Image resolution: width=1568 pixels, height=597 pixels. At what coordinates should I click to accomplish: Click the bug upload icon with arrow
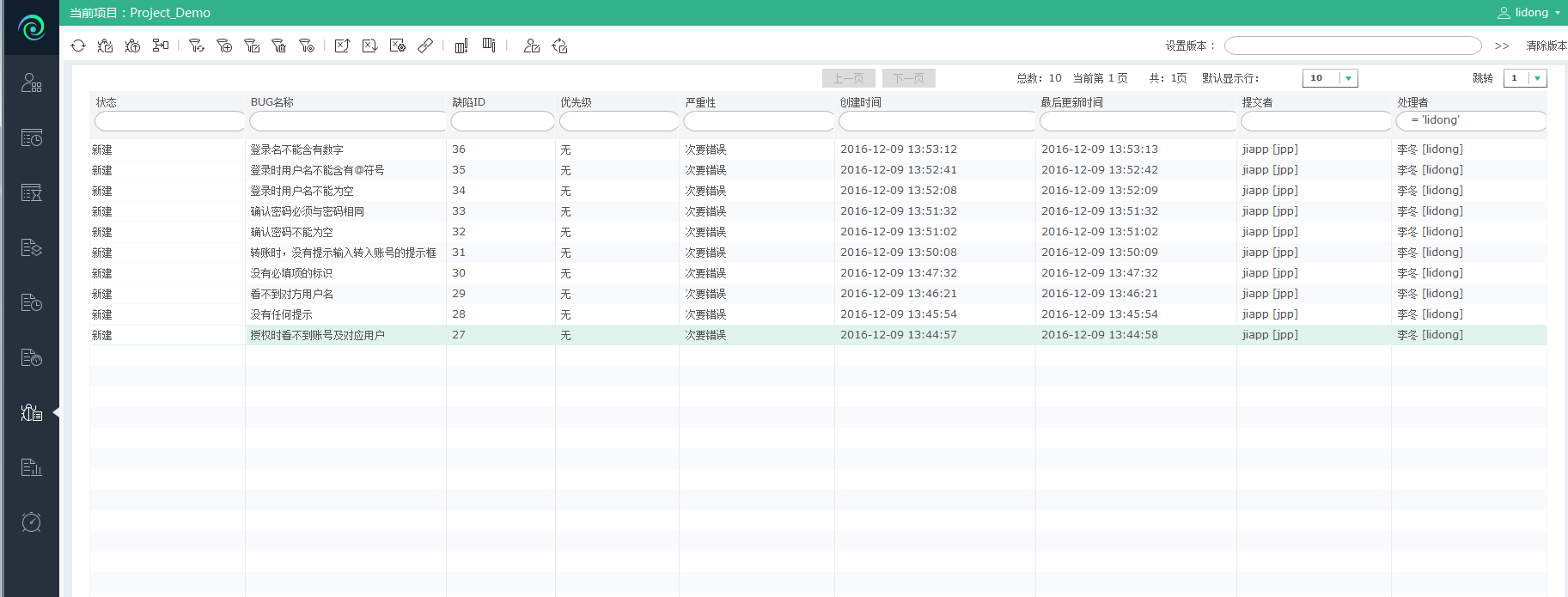(132, 46)
